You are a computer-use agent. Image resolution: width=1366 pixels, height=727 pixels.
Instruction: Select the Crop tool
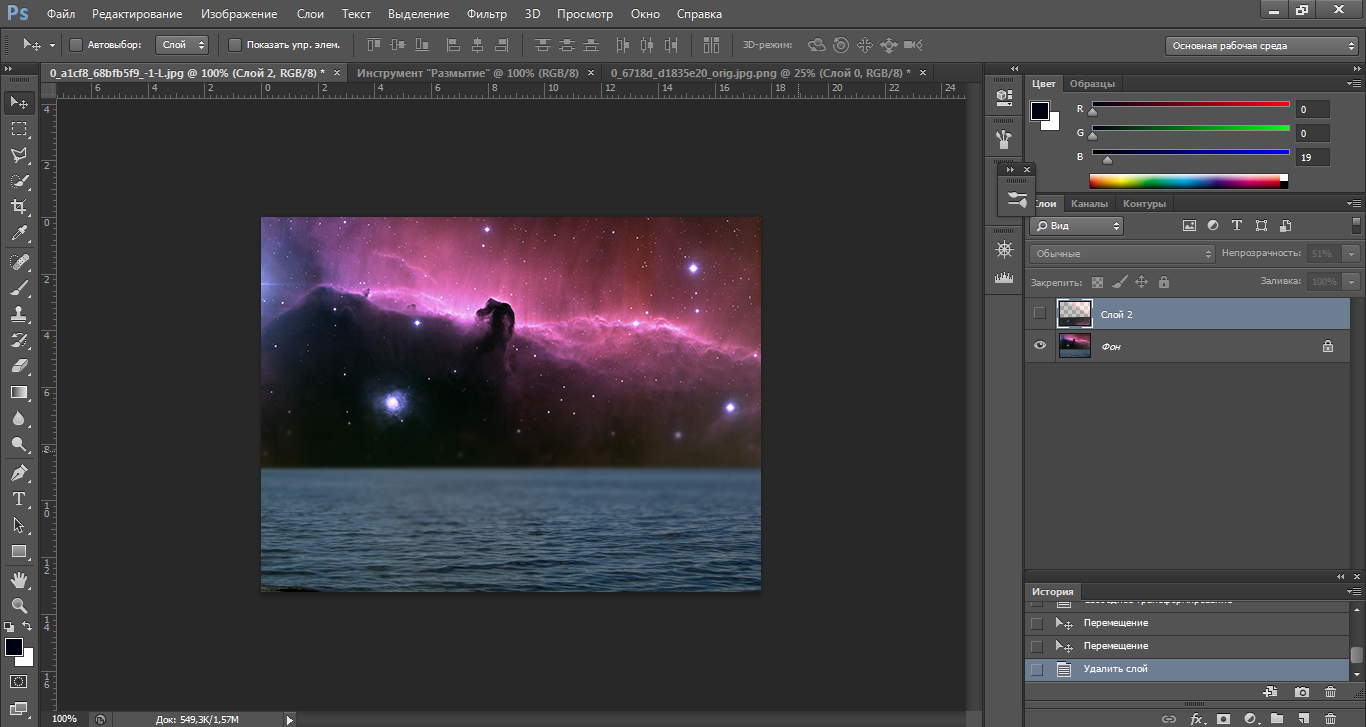(19, 207)
